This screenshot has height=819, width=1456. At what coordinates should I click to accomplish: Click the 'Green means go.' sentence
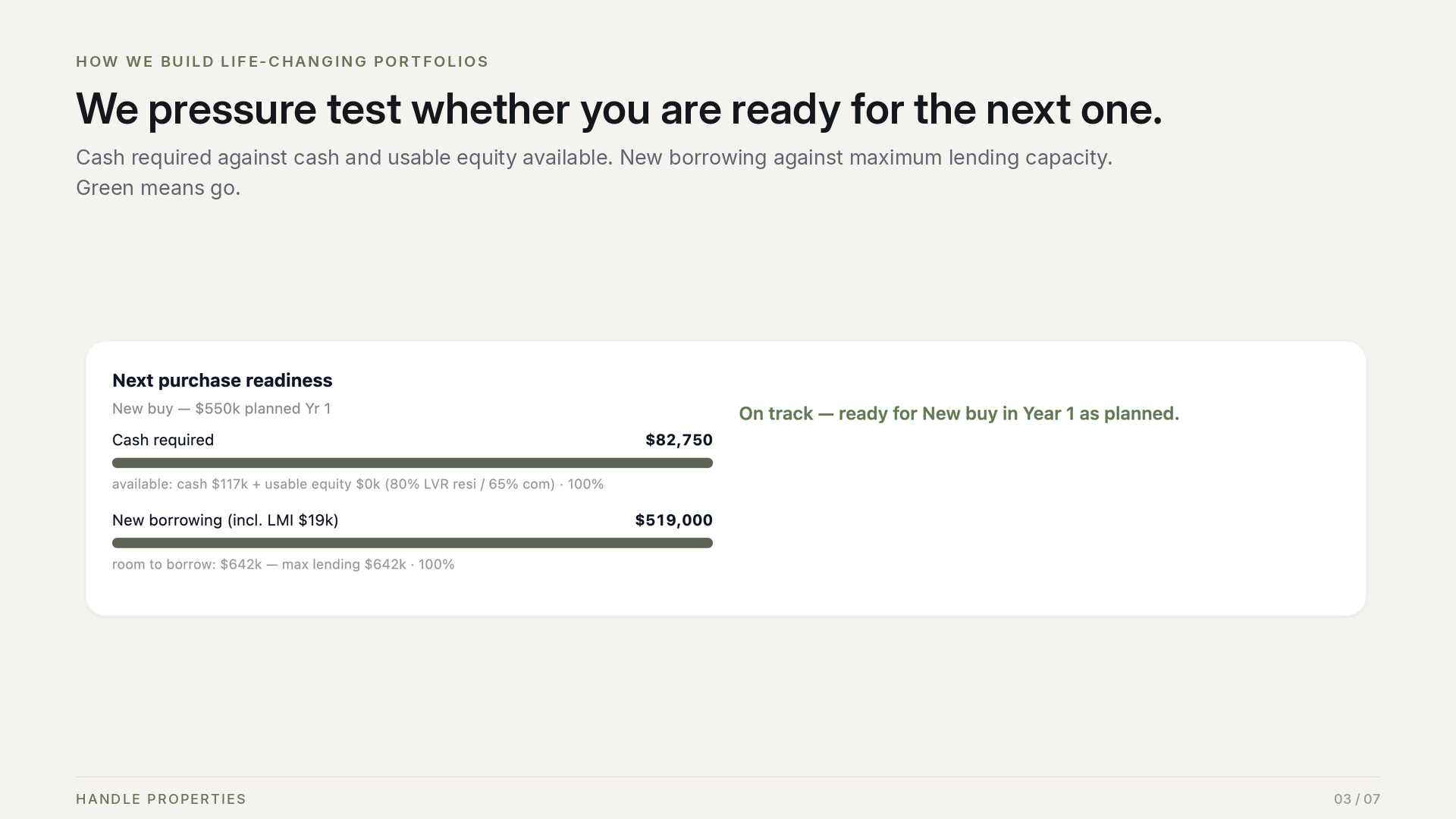click(158, 188)
